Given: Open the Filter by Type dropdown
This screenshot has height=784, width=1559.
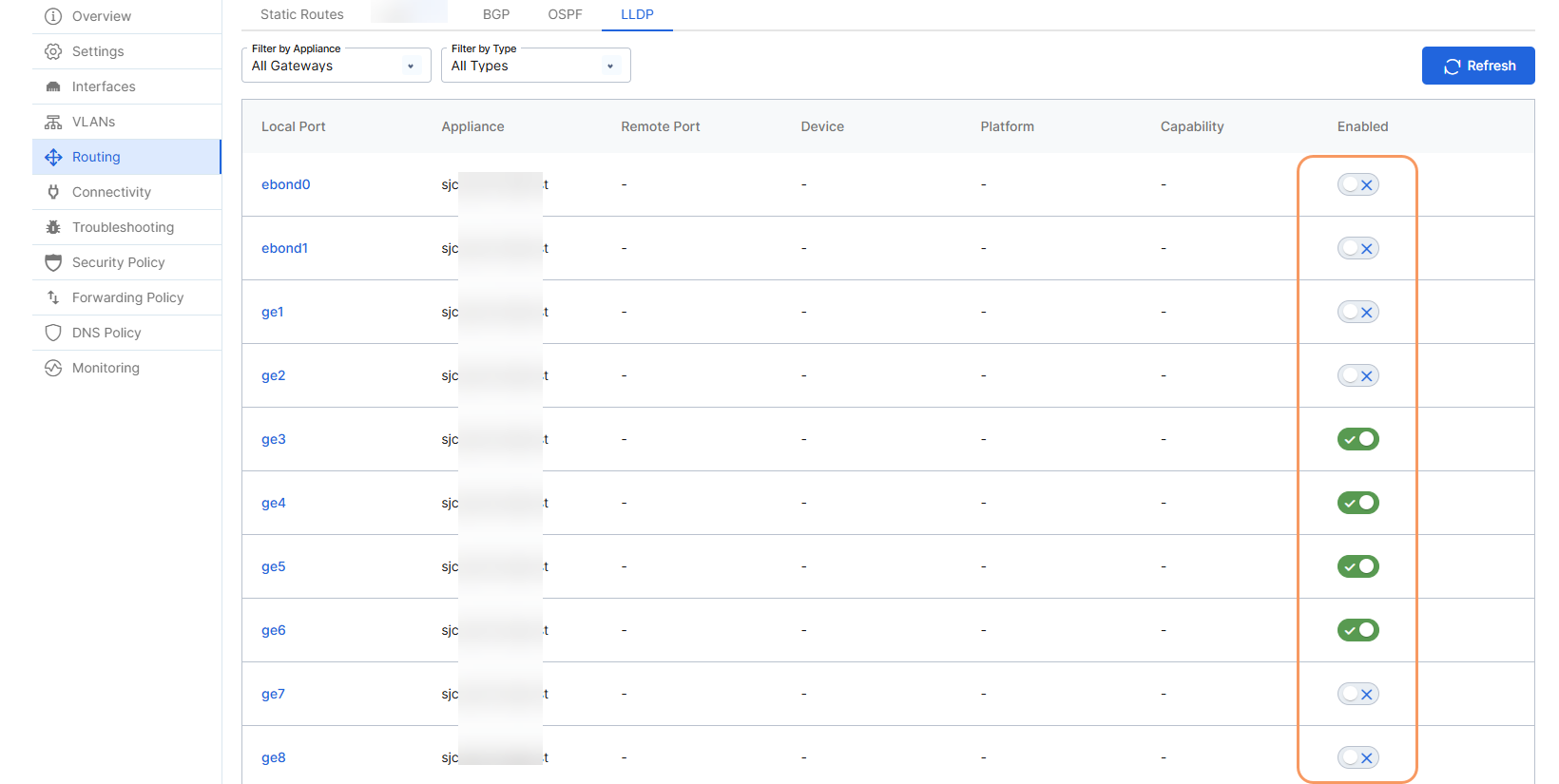Looking at the screenshot, I should pyautogui.click(x=536, y=66).
